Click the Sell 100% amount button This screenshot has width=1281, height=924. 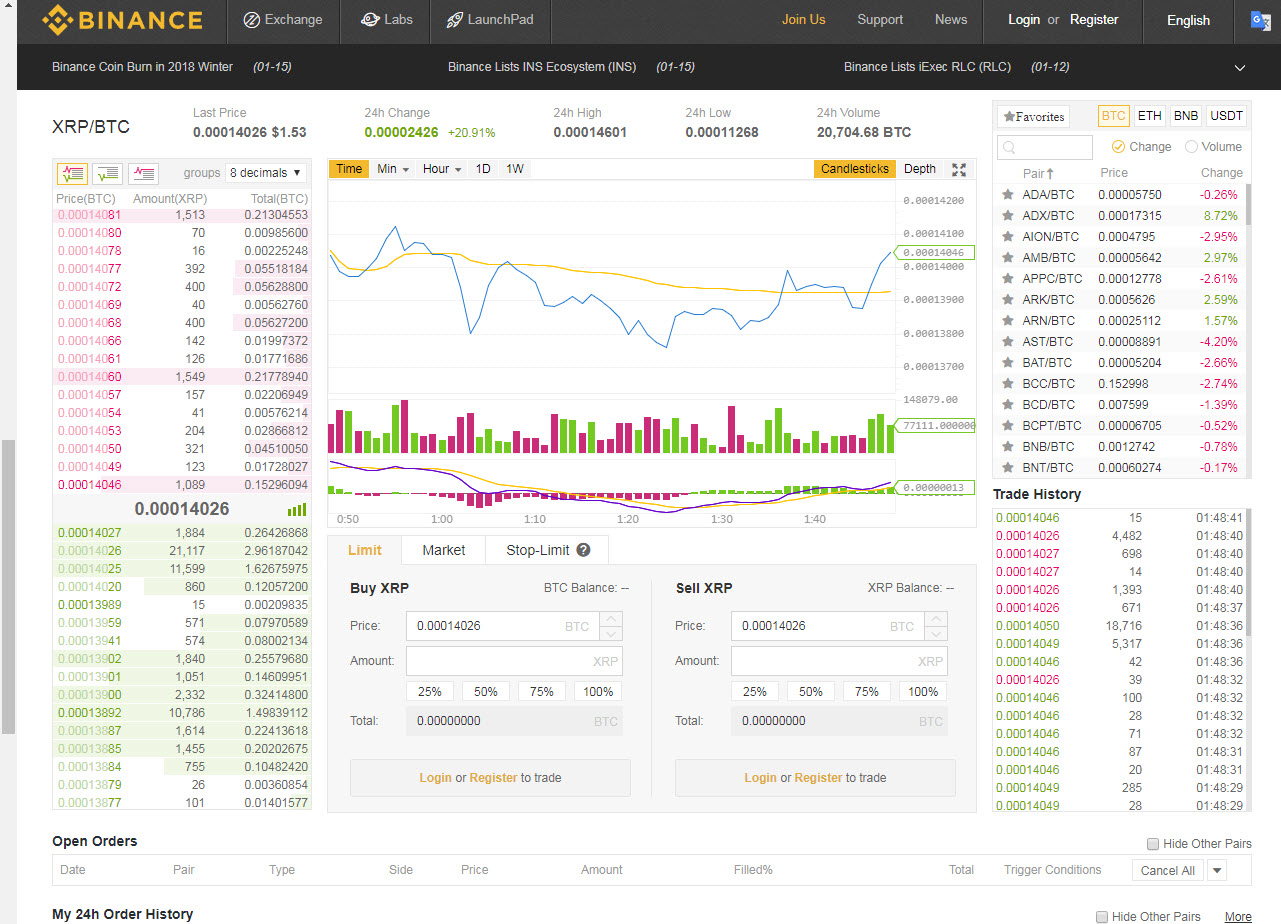tap(923, 691)
